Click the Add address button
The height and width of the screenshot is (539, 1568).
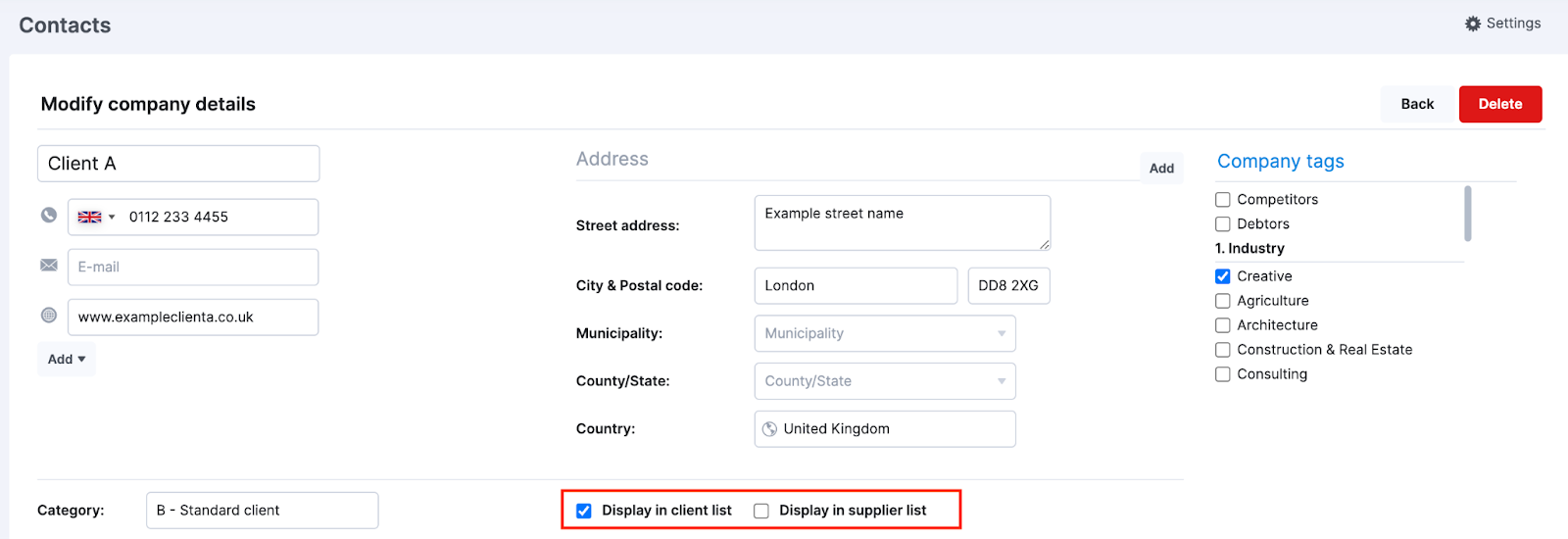pos(1161,169)
